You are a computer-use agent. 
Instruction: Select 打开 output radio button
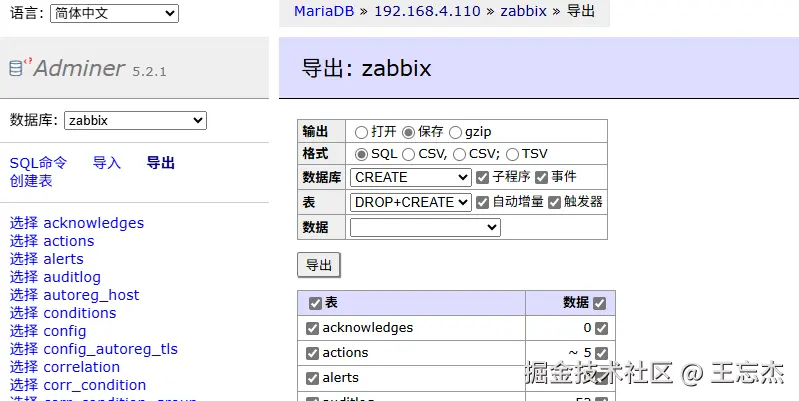tap(361, 132)
